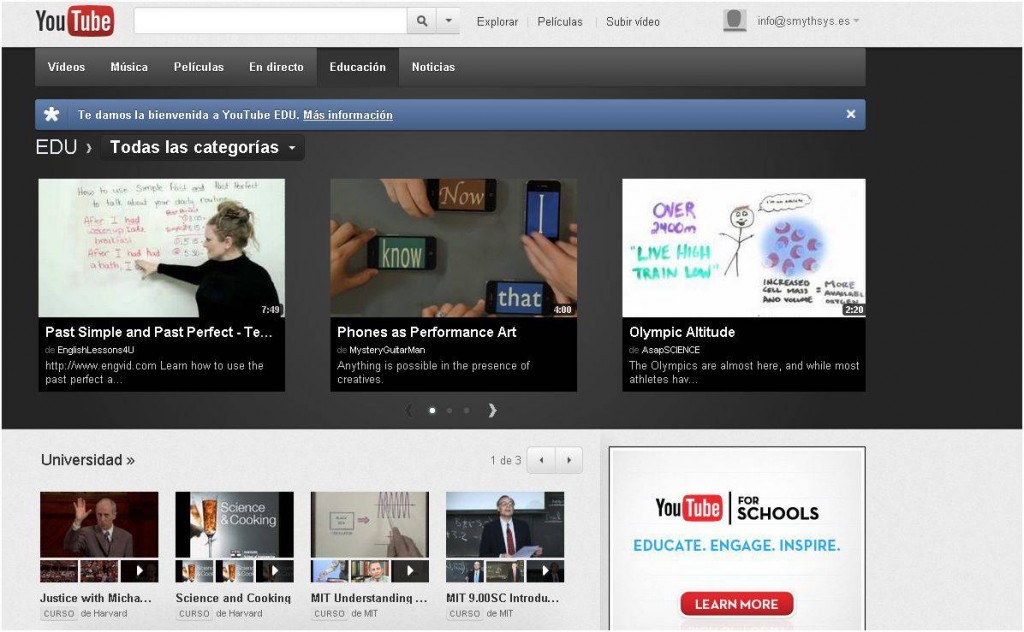This screenshot has height=632, width=1024.
Task: Open the Olympic Altitude video thumbnail
Action: pos(743,248)
